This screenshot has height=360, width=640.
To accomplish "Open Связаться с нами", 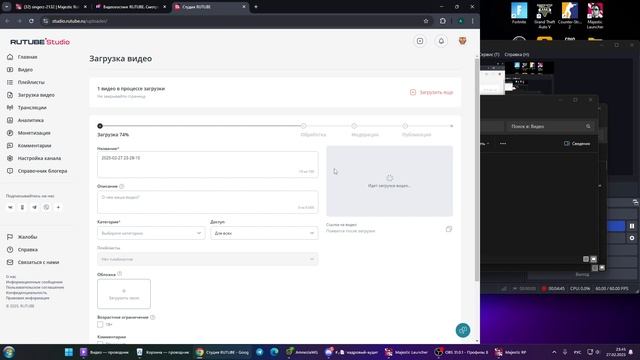I will (33, 262).
